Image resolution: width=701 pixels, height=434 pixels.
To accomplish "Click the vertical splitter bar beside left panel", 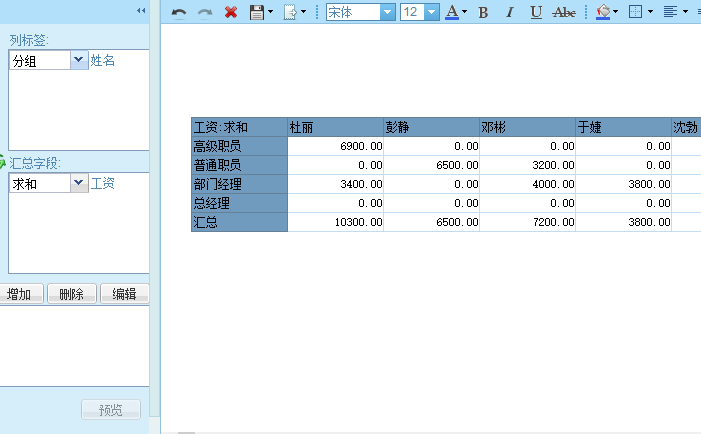I will point(155,208).
